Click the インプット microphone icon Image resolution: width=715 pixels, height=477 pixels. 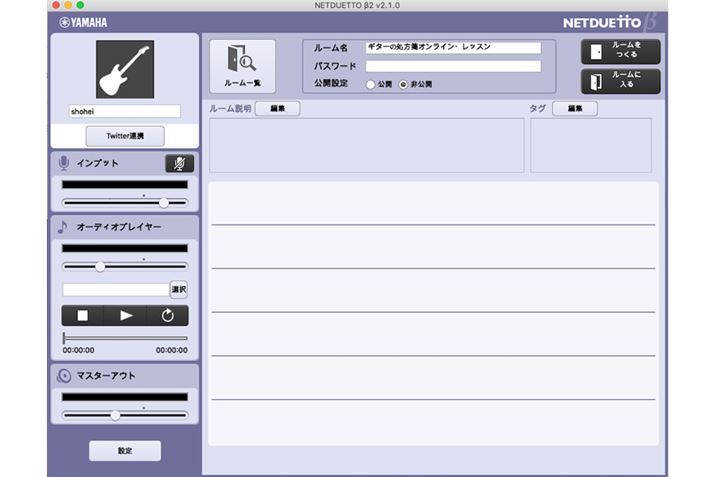(x=64, y=163)
